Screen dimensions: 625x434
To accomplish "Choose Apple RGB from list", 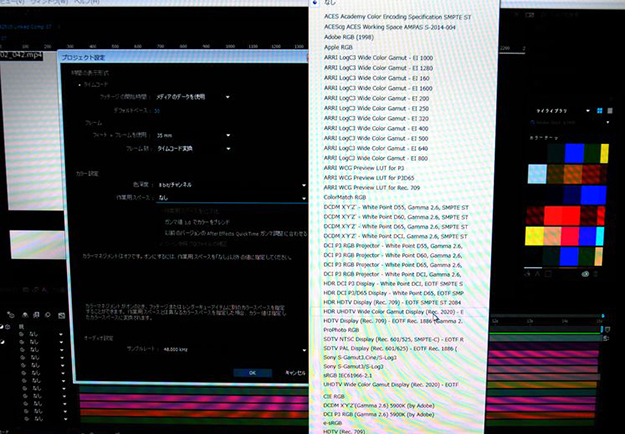I will coord(338,47).
